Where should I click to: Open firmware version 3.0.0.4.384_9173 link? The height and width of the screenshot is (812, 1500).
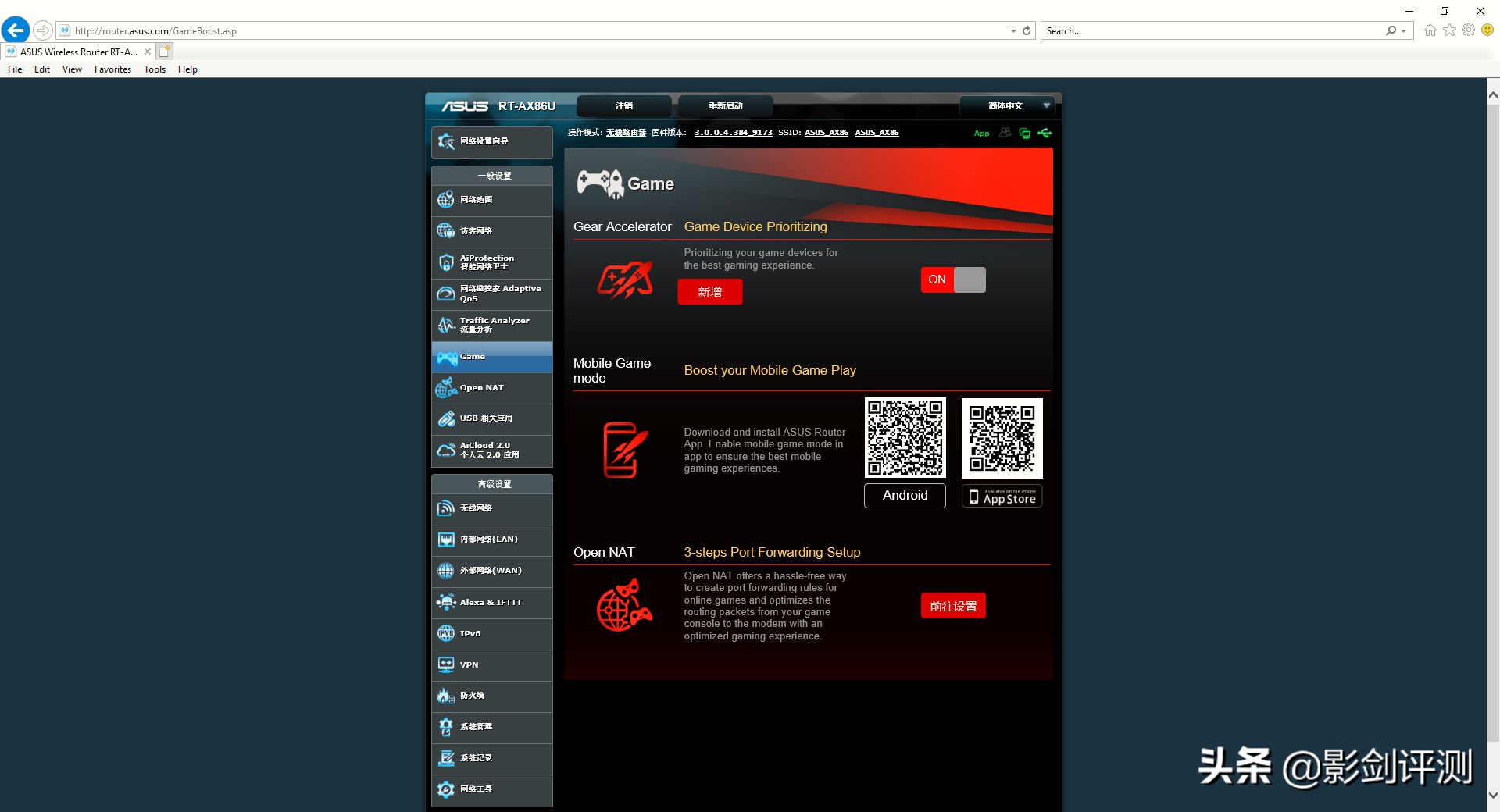point(734,133)
